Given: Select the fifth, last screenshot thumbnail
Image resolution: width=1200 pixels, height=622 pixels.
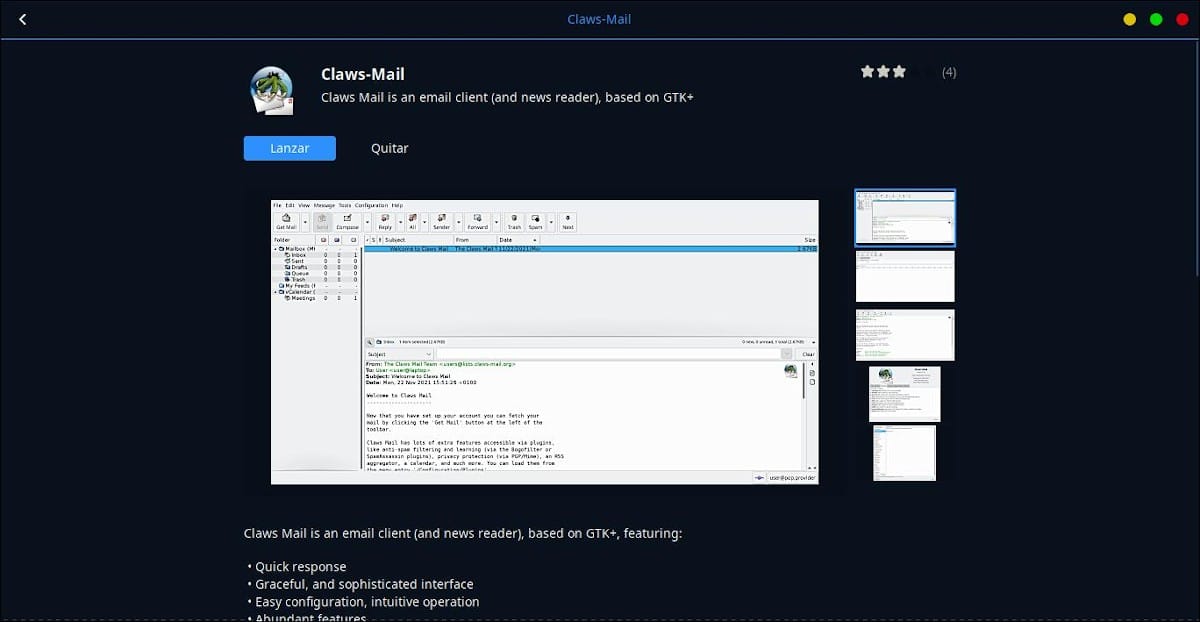Looking at the screenshot, I should (x=905, y=452).
